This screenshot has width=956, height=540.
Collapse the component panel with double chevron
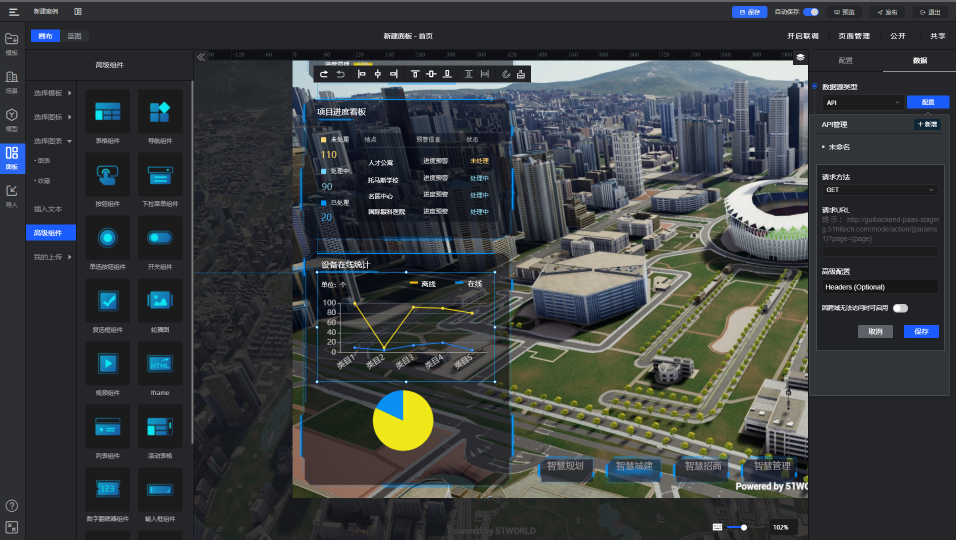click(201, 57)
